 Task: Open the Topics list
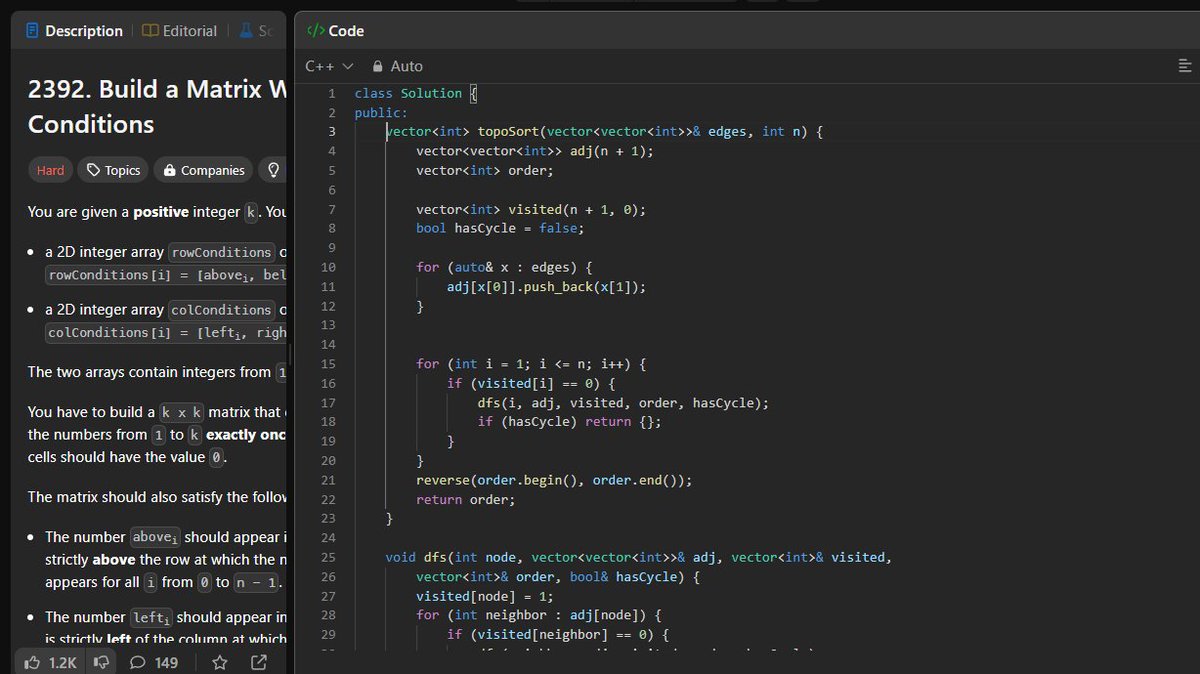[x=112, y=170]
